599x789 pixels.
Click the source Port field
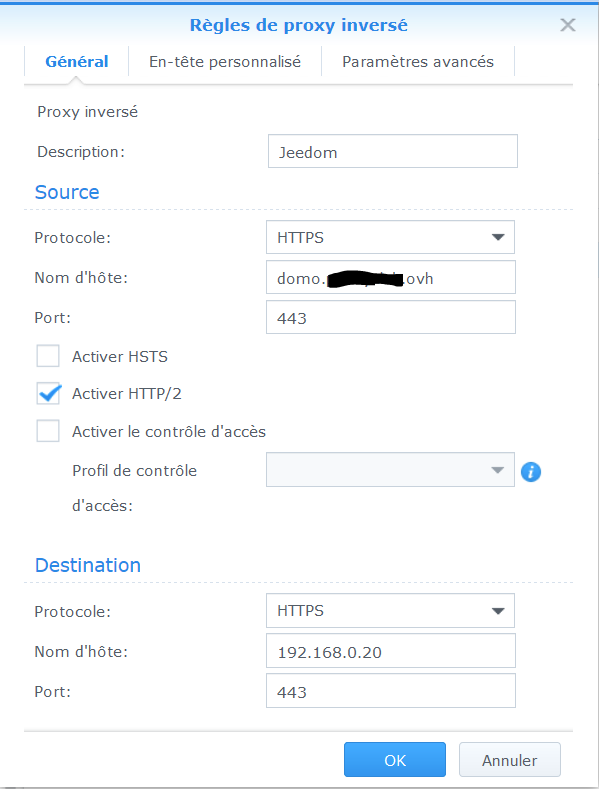click(x=391, y=317)
